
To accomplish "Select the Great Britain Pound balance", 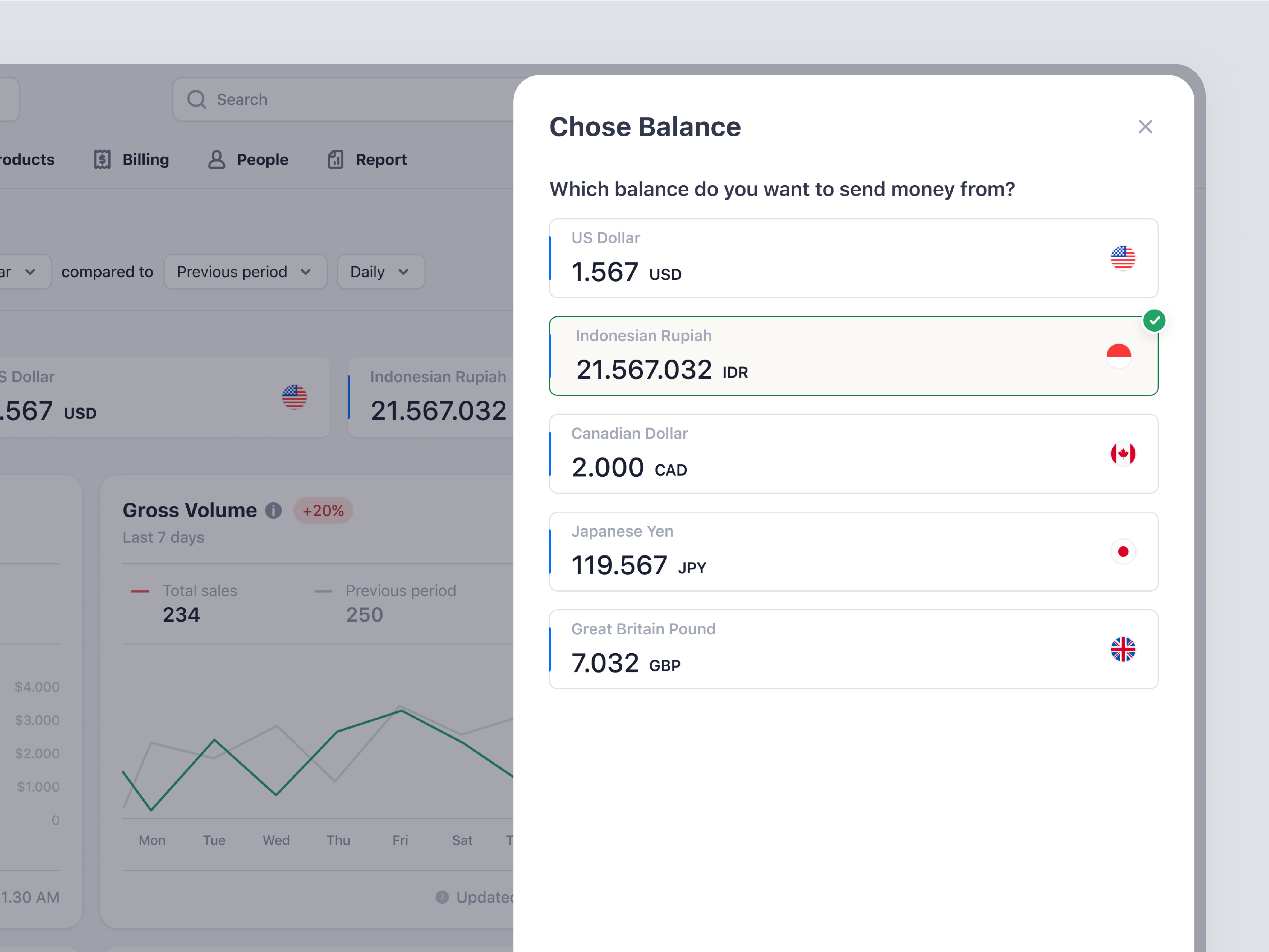I will 853,650.
